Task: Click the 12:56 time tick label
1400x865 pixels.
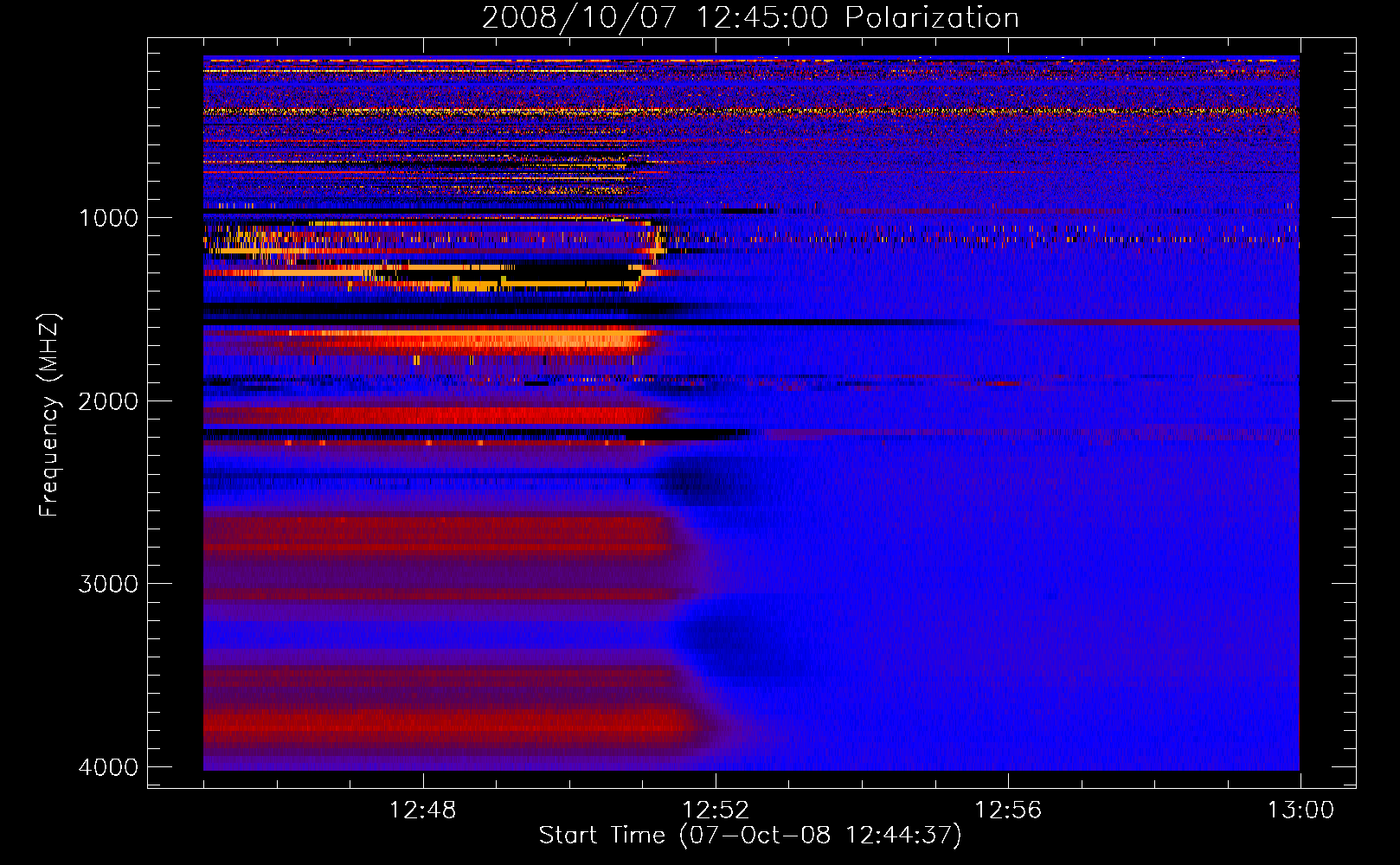Action: [x=1008, y=811]
